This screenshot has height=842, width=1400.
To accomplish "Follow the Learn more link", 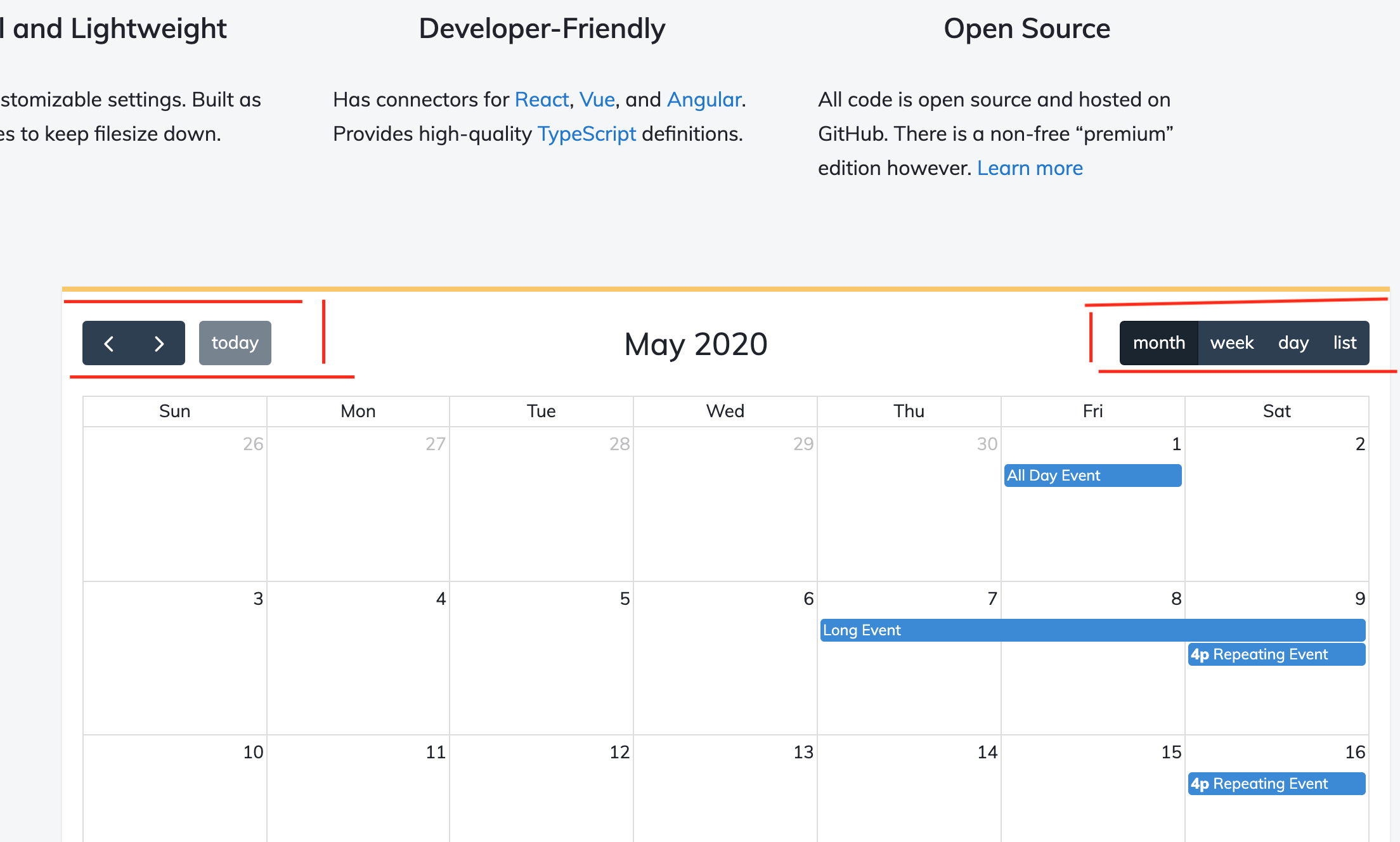I will [x=1030, y=168].
